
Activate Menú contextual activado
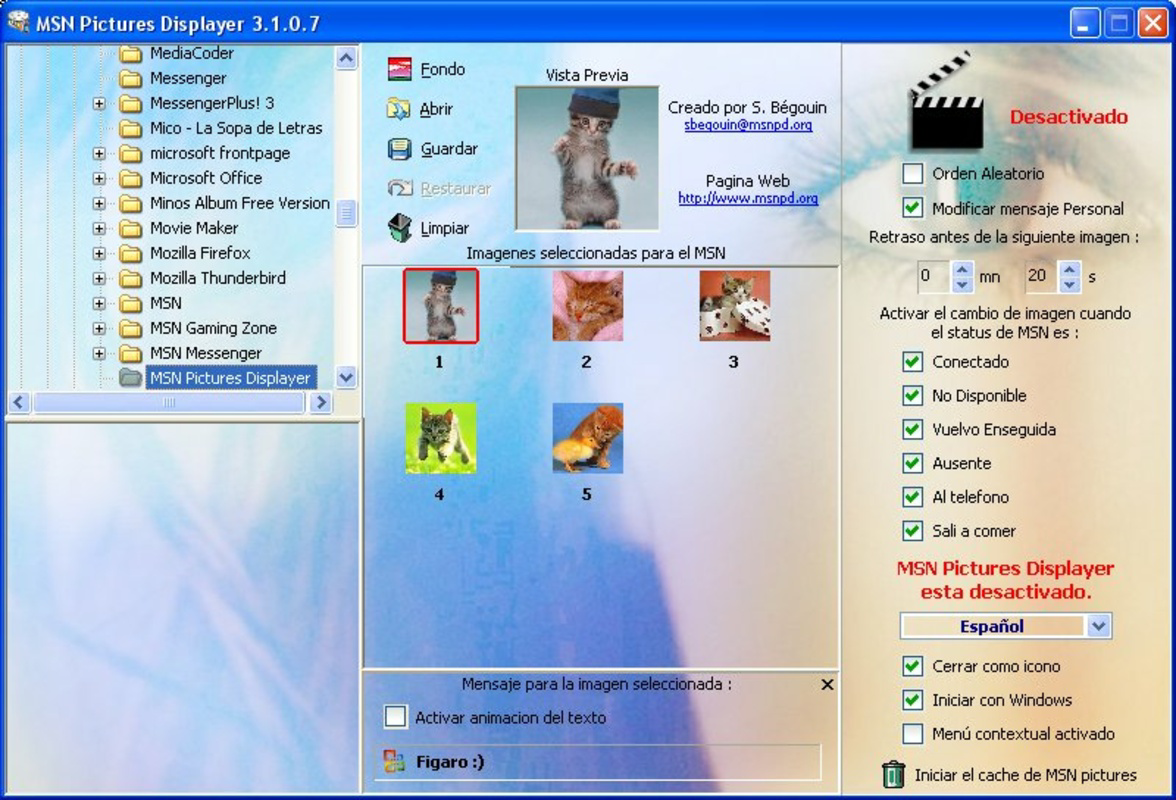click(x=914, y=733)
